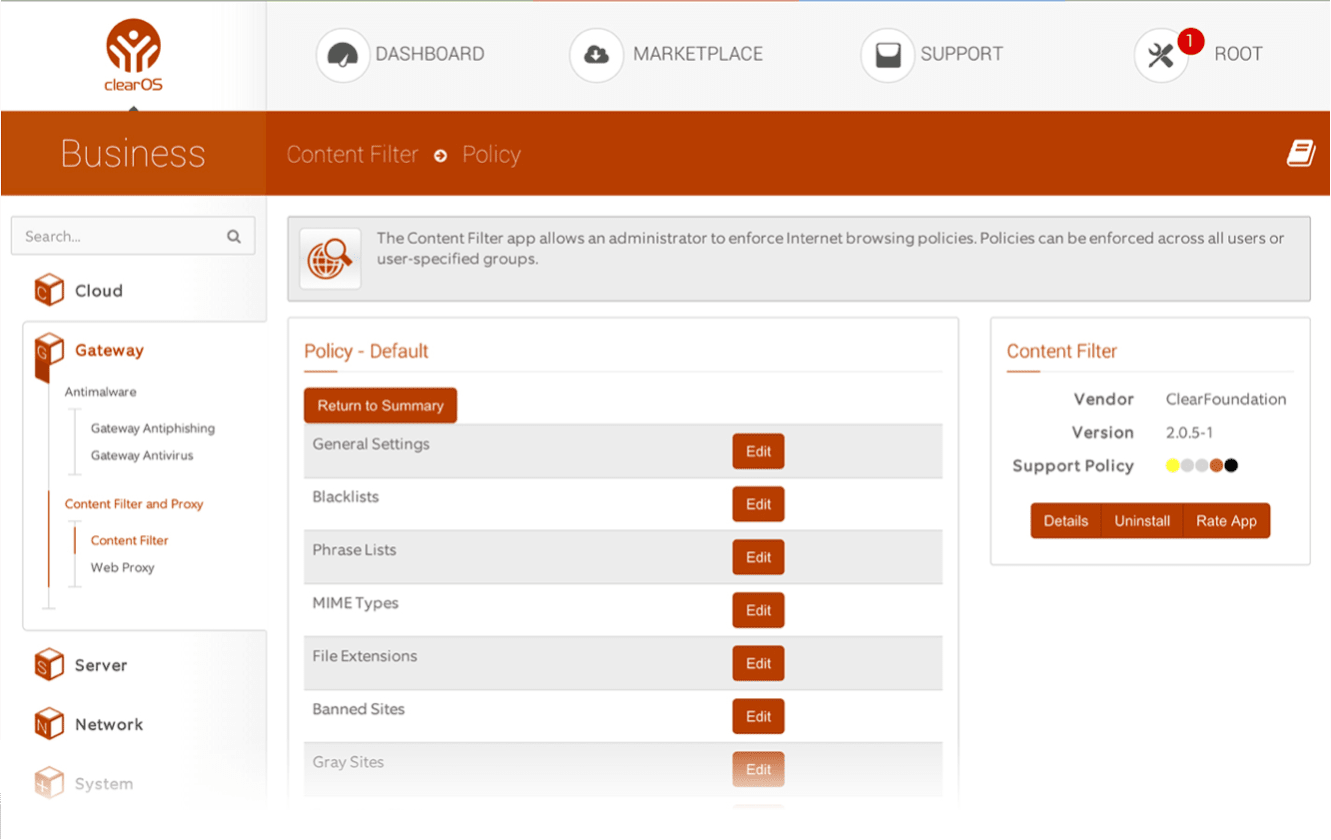Focus the sidebar Search field
Screen dimensions: 1331x840
click(x=120, y=237)
